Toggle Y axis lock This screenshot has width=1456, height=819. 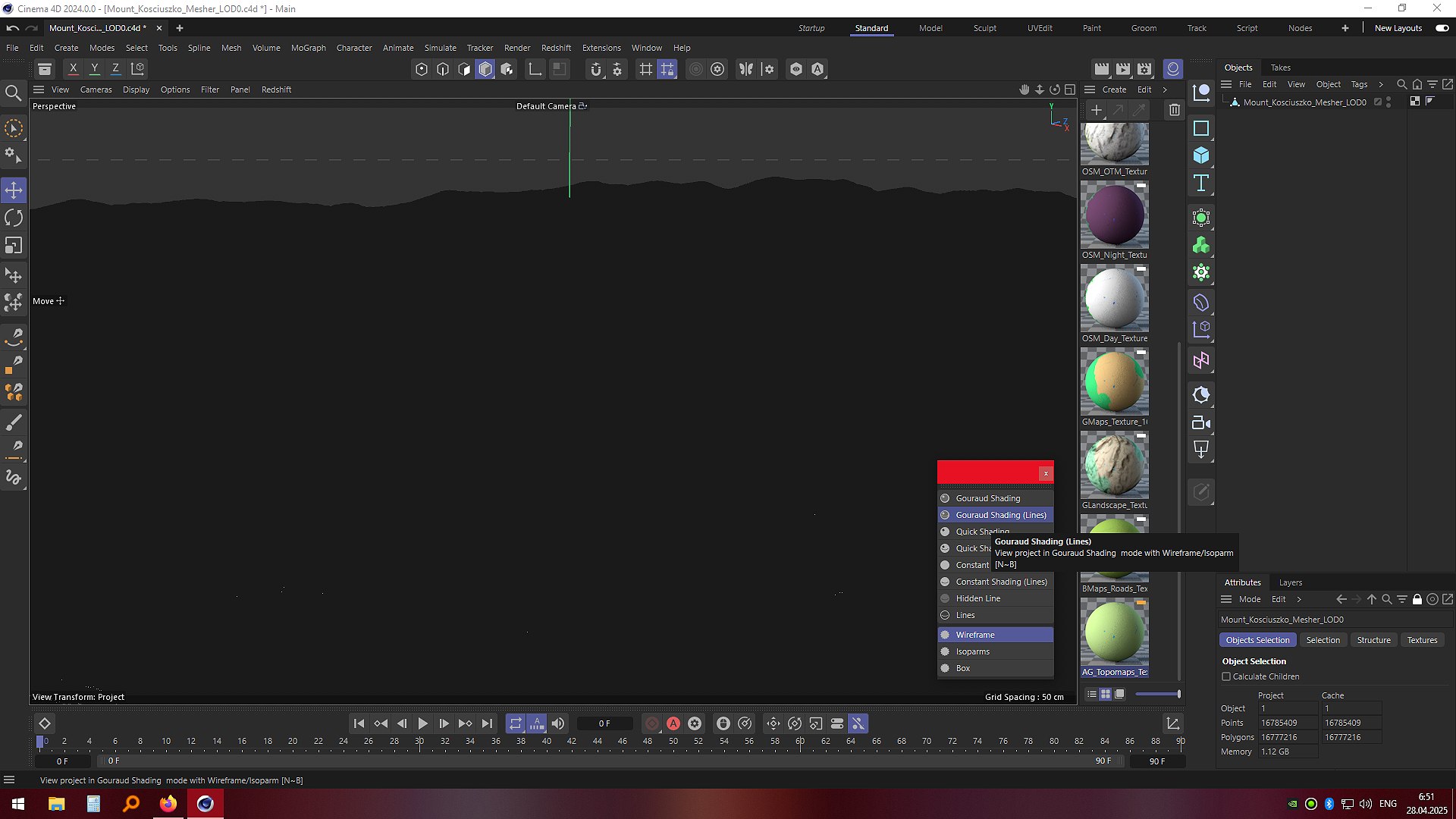94,69
